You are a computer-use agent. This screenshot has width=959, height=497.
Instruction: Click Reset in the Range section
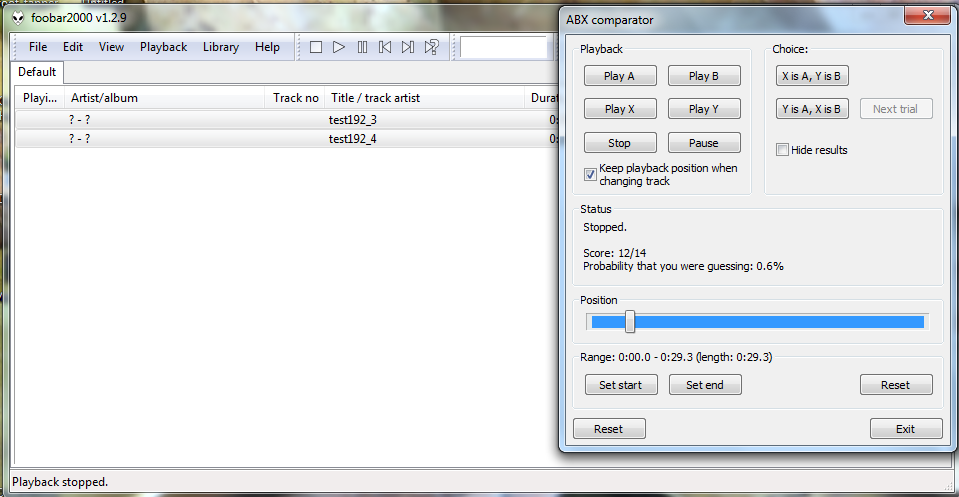click(x=896, y=385)
